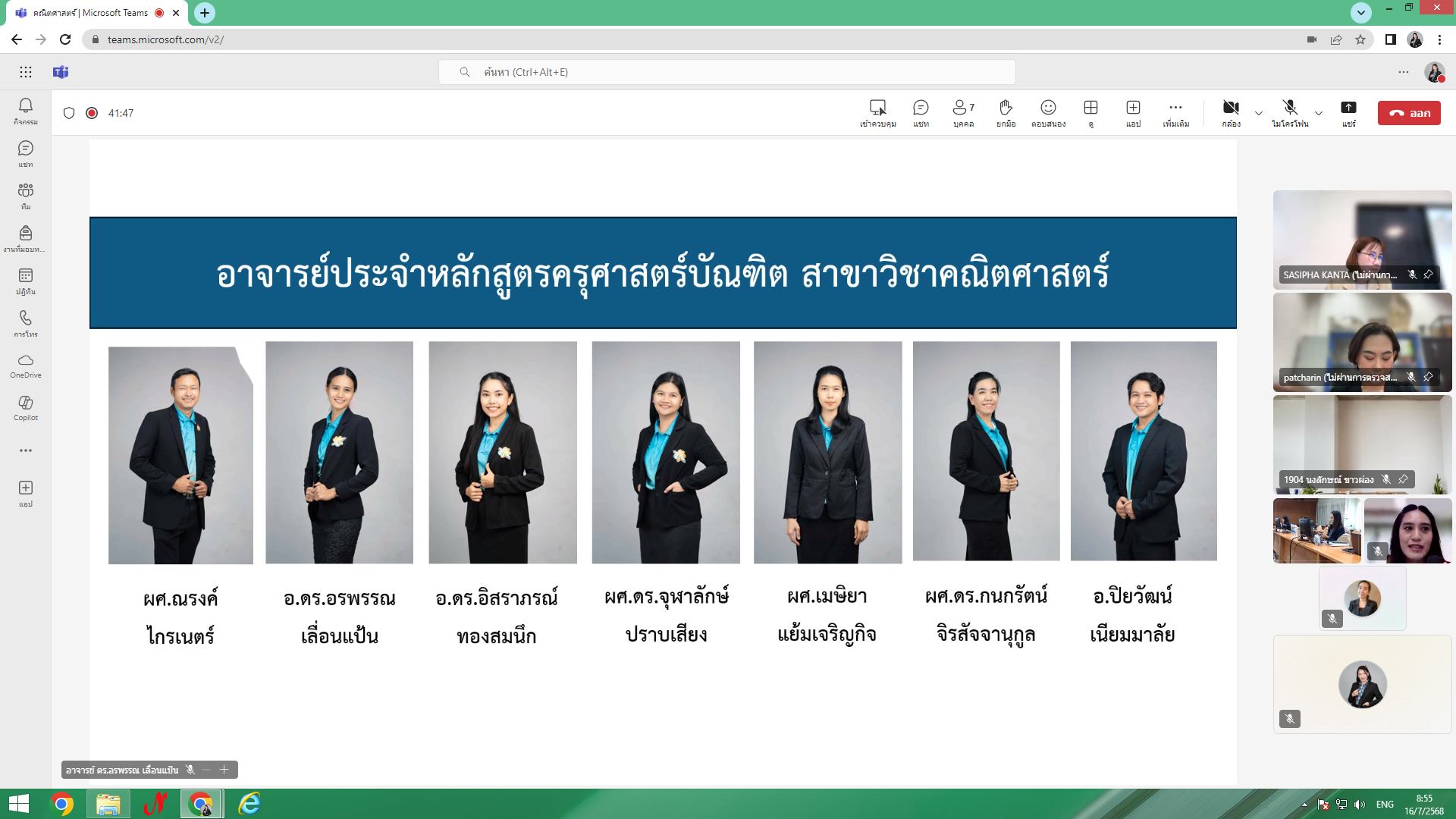Unmute the microphone
Image resolution: width=1456 pixels, height=819 pixels.
click(1290, 113)
